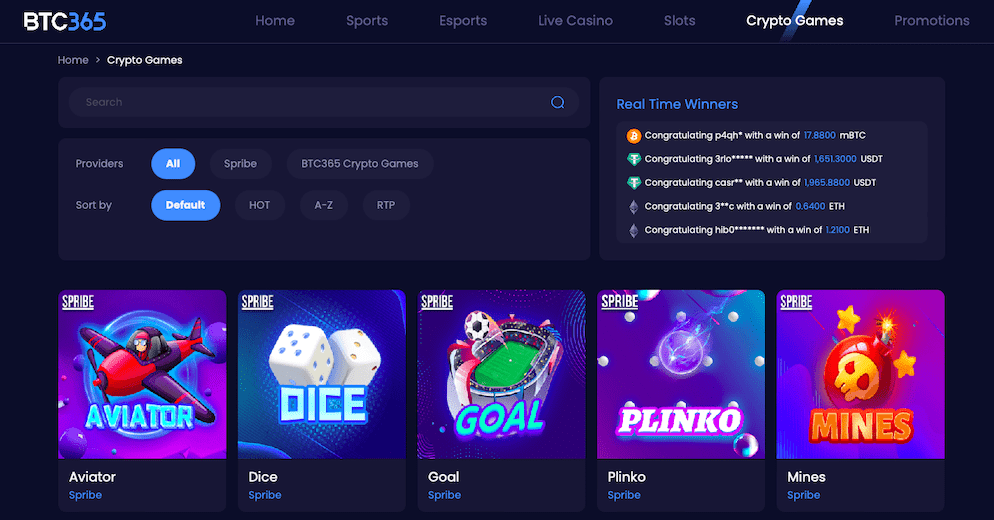
Task: Click the search magnifier icon
Action: (557, 103)
